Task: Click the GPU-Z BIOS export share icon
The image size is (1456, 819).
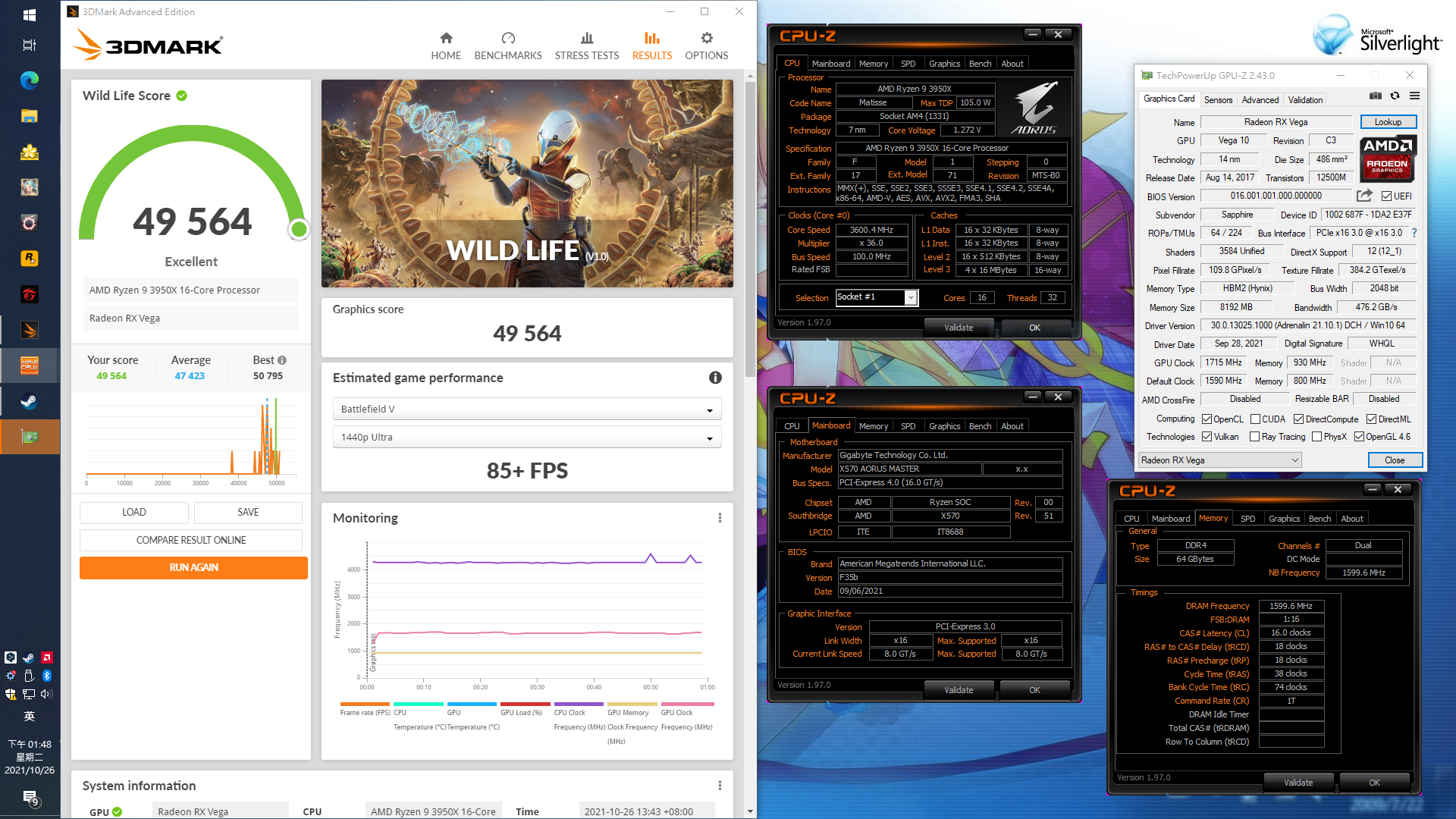Action: [1365, 196]
